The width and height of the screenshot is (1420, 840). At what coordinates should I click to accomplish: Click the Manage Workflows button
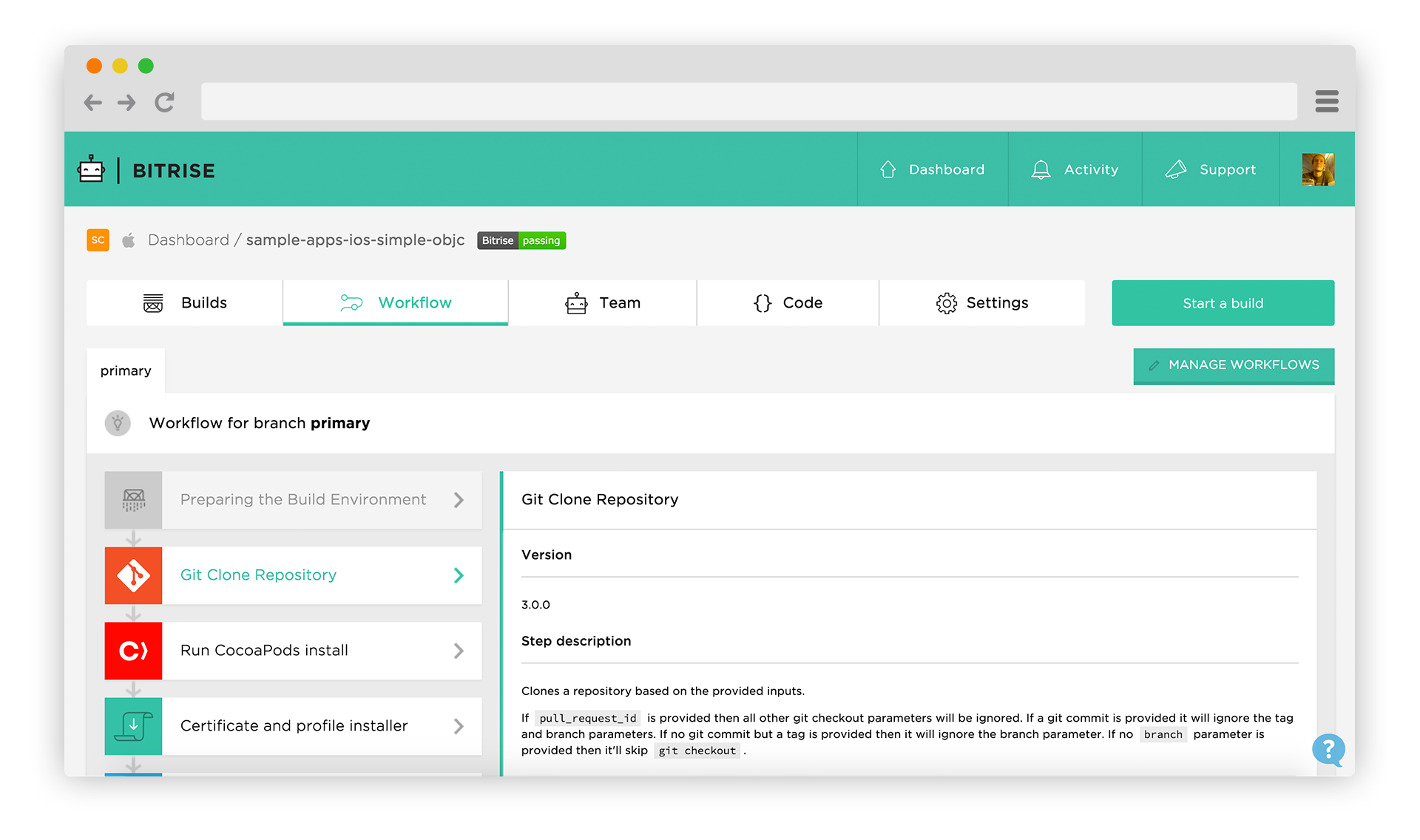tap(1234, 365)
